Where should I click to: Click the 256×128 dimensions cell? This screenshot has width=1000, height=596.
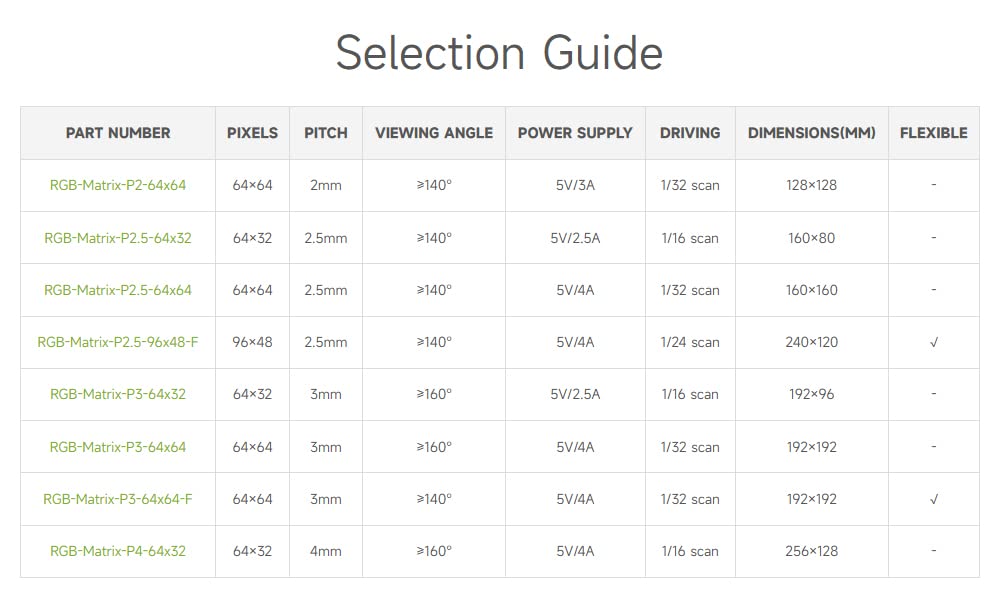pyautogui.click(x=811, y=551)
